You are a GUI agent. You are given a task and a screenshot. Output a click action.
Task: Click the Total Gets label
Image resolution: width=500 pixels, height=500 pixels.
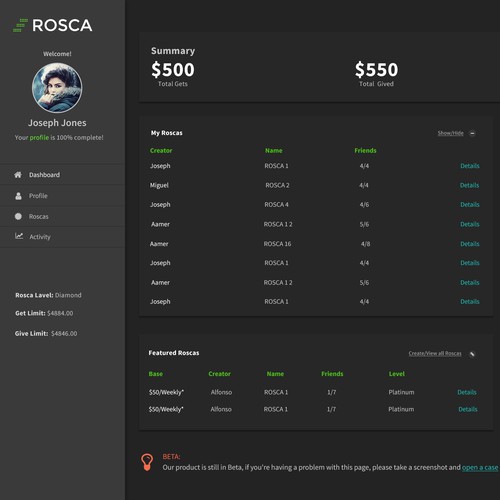(x=173, y=84)
